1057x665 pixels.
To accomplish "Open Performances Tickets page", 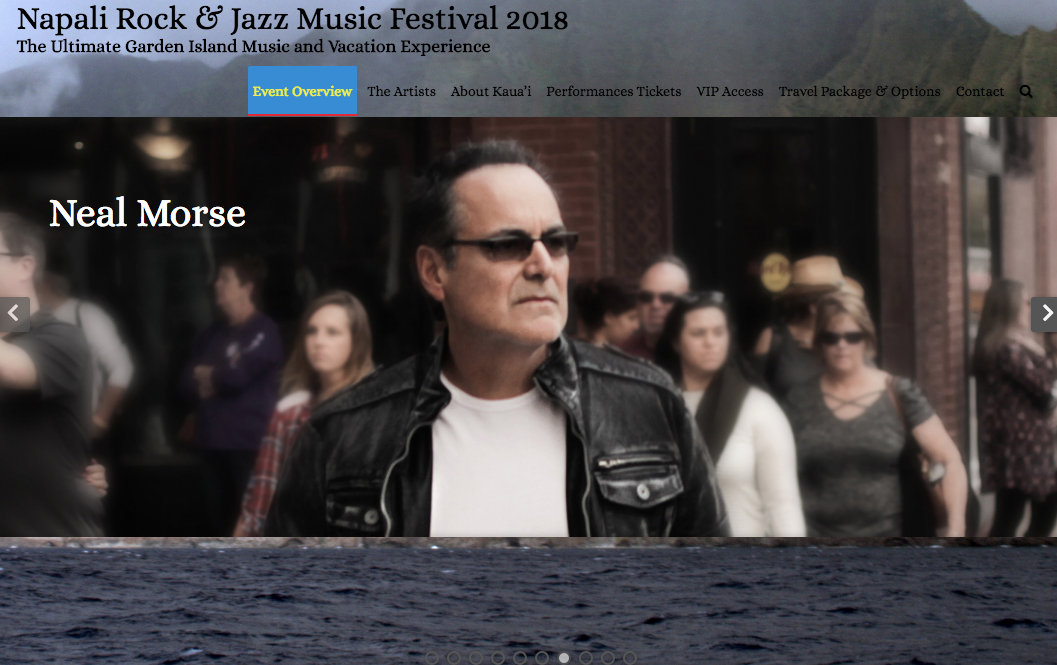I will 613,91.
